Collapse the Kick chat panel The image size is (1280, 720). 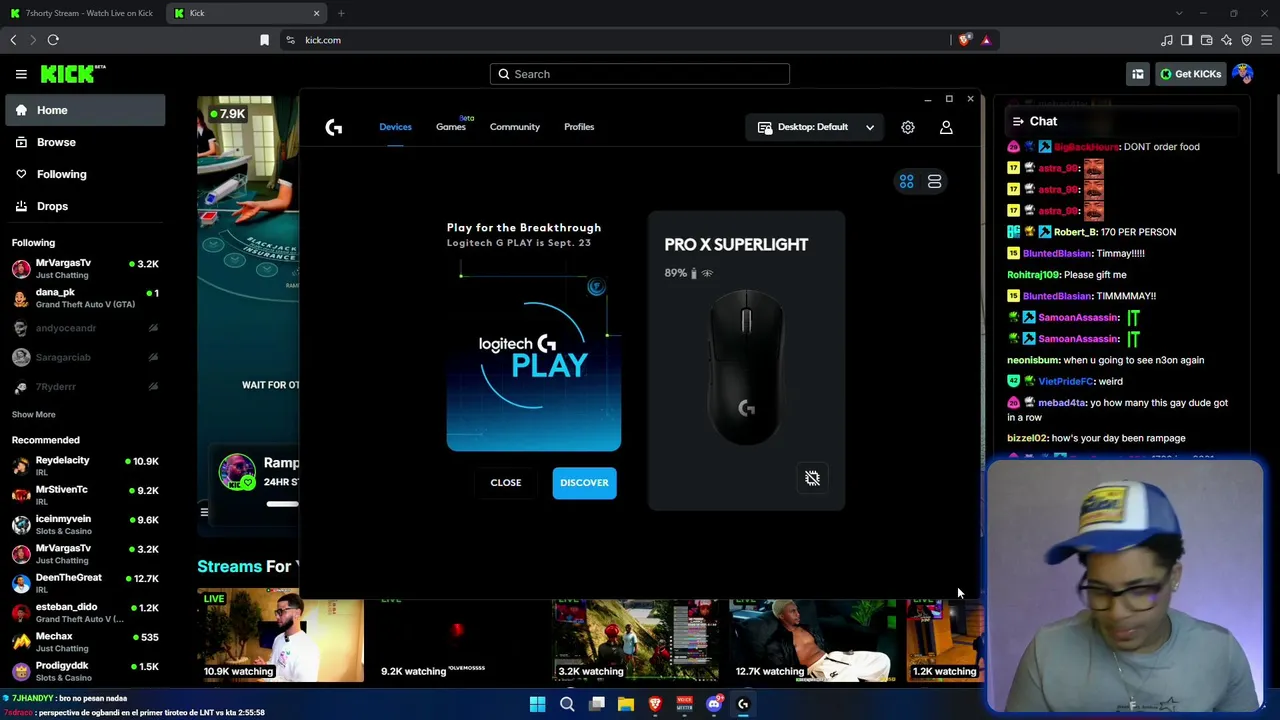1018,121
